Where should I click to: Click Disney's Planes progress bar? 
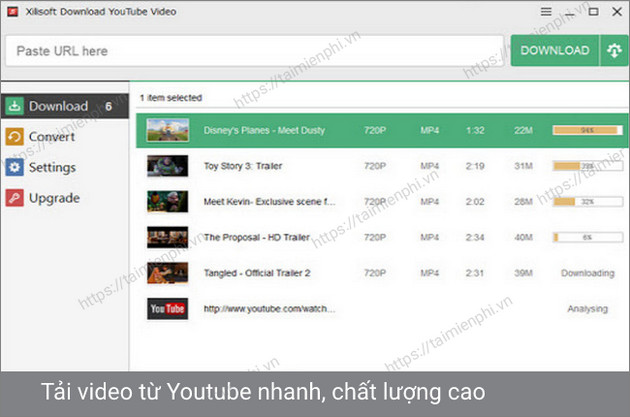click(587, 130)
